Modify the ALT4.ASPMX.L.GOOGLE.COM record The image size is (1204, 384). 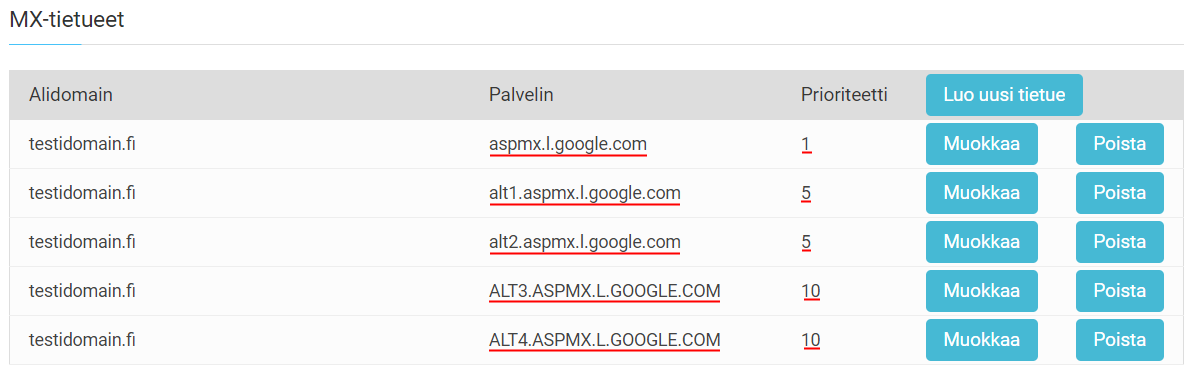coord(982,340)
